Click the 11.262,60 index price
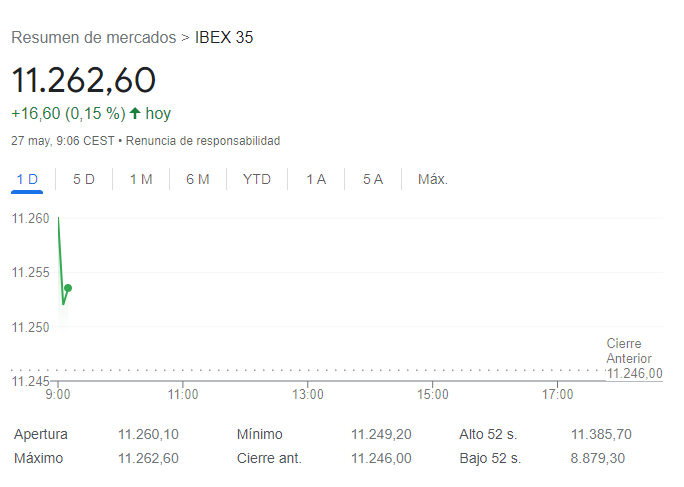This screenshot has width=684, height=487. coord(84,80)
